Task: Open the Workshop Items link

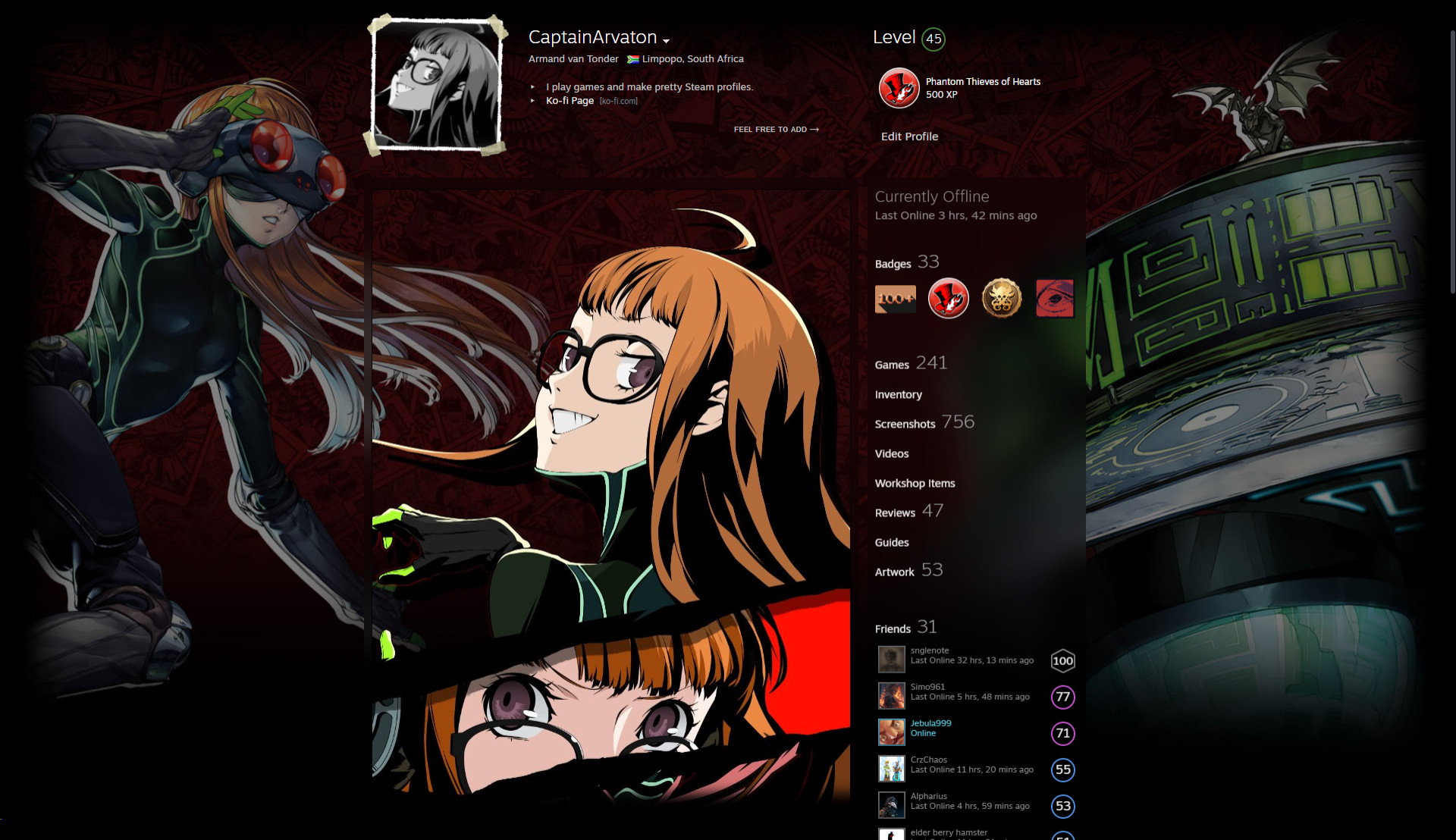Action: click(915, 483)
